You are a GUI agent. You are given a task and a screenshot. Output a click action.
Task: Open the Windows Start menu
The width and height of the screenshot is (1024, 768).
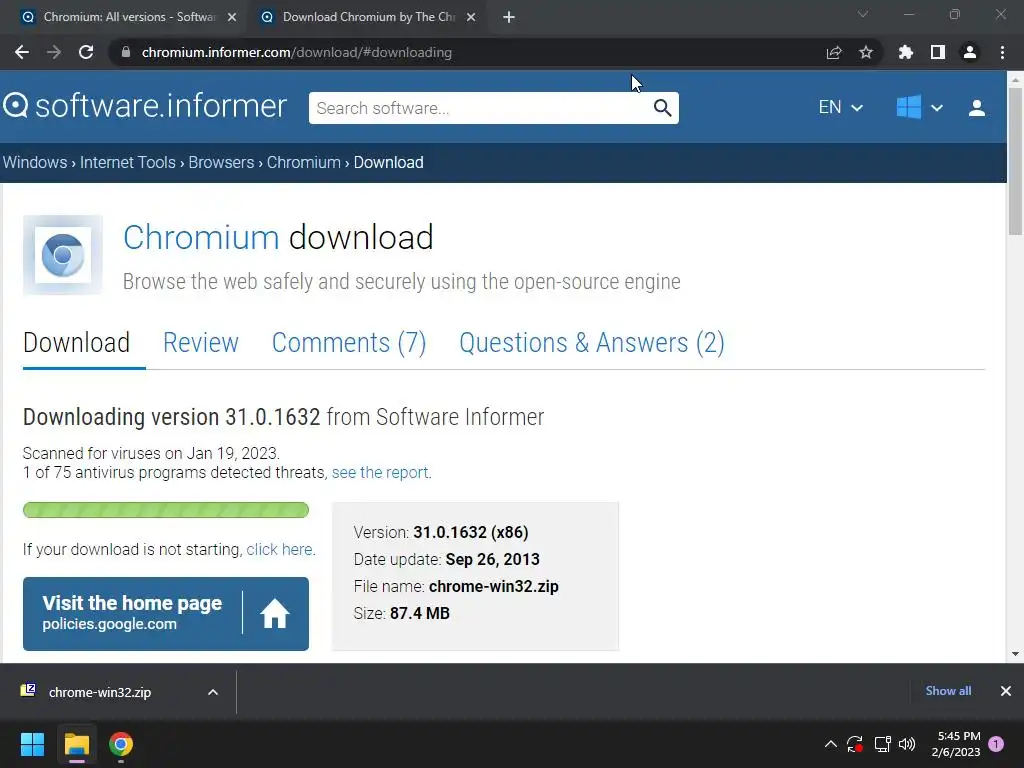[32, 744]
